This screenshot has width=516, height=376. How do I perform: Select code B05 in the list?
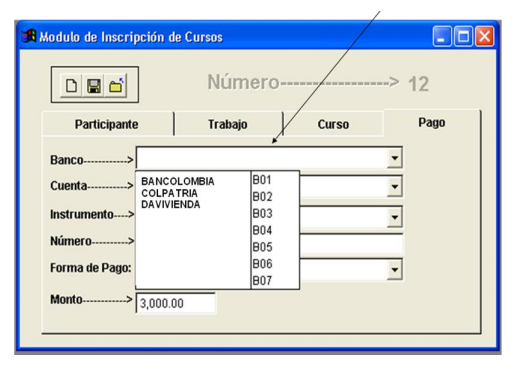[x=262, y=247]
